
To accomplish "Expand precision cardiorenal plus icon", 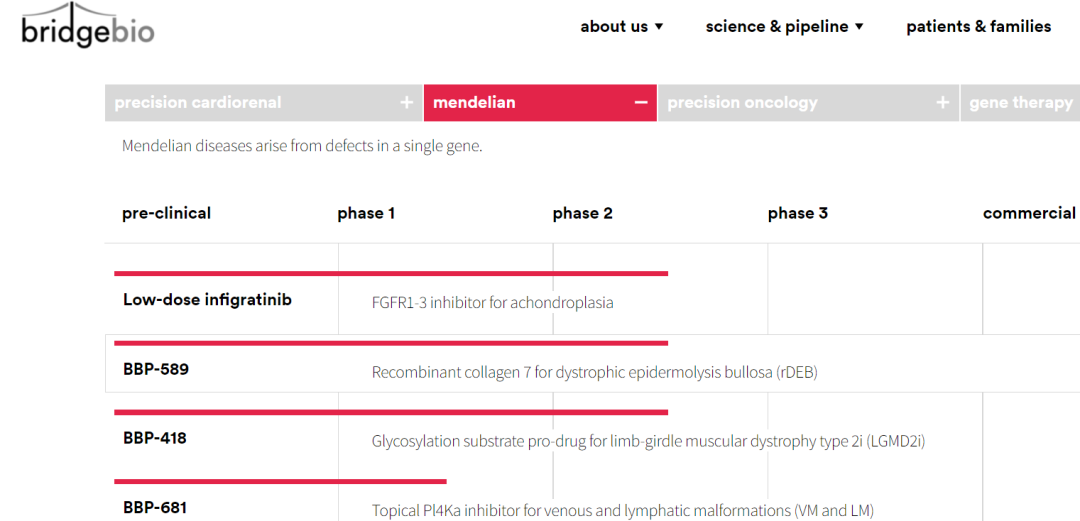I will point(407,103).
